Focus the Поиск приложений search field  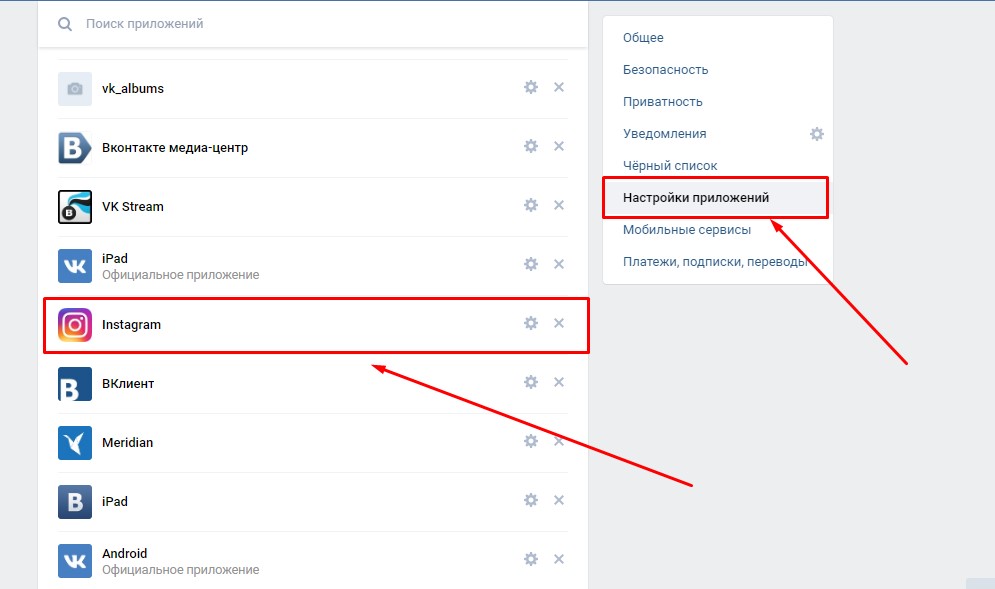[x=313, y=24]
